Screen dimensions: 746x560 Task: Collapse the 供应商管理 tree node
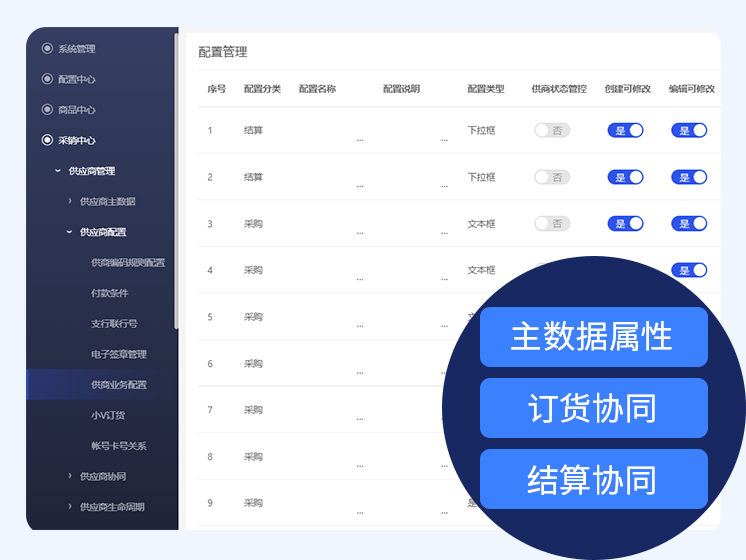[x=58, y=171]
